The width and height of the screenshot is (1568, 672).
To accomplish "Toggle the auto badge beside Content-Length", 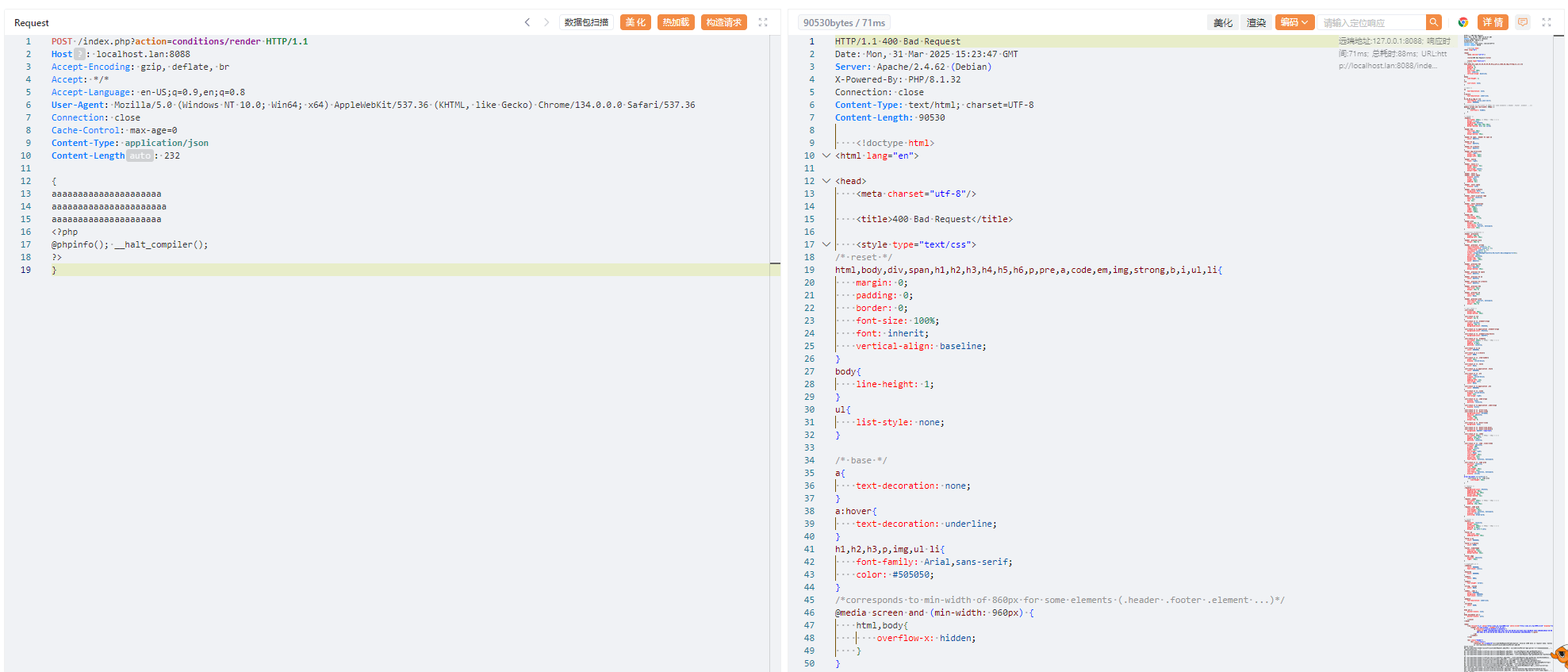I will click(140, 156).
